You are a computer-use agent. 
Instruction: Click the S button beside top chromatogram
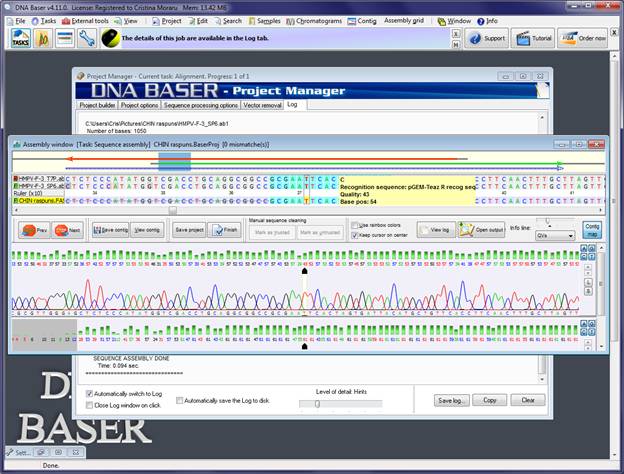point(589,291)
